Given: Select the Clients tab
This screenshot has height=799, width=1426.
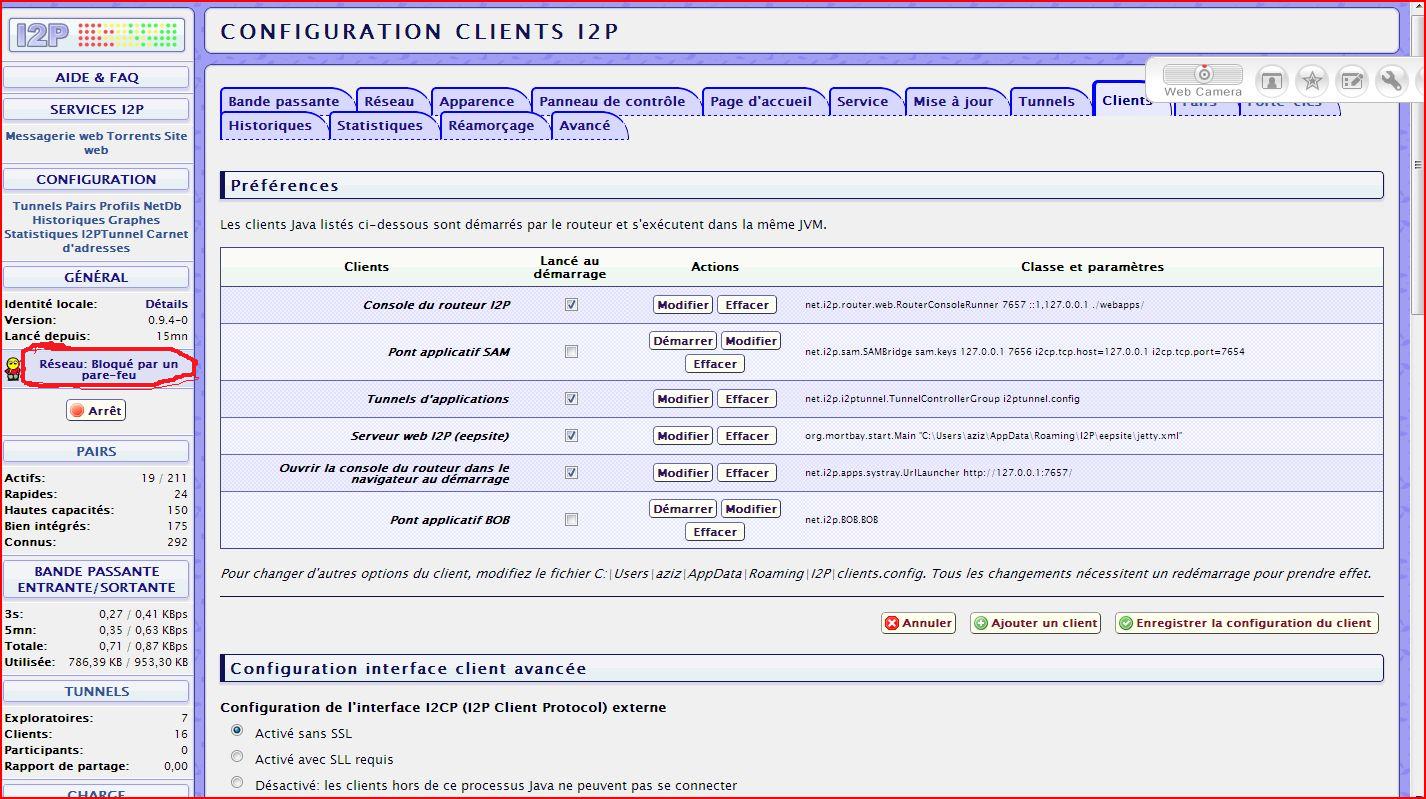Looking at the screenshot, I should click(1127, 100).
